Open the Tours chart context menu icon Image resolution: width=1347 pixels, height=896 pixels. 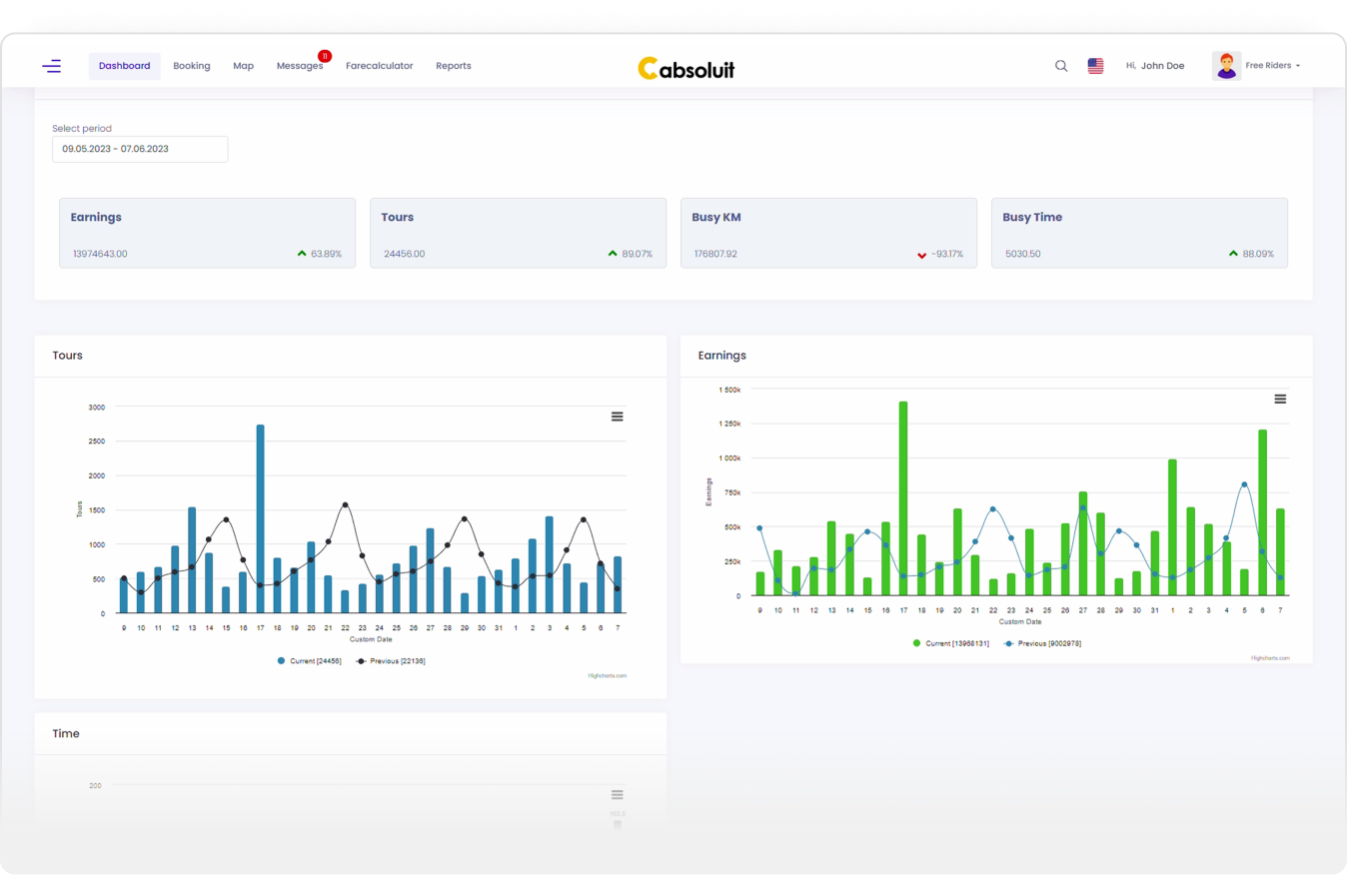point(618,417)
